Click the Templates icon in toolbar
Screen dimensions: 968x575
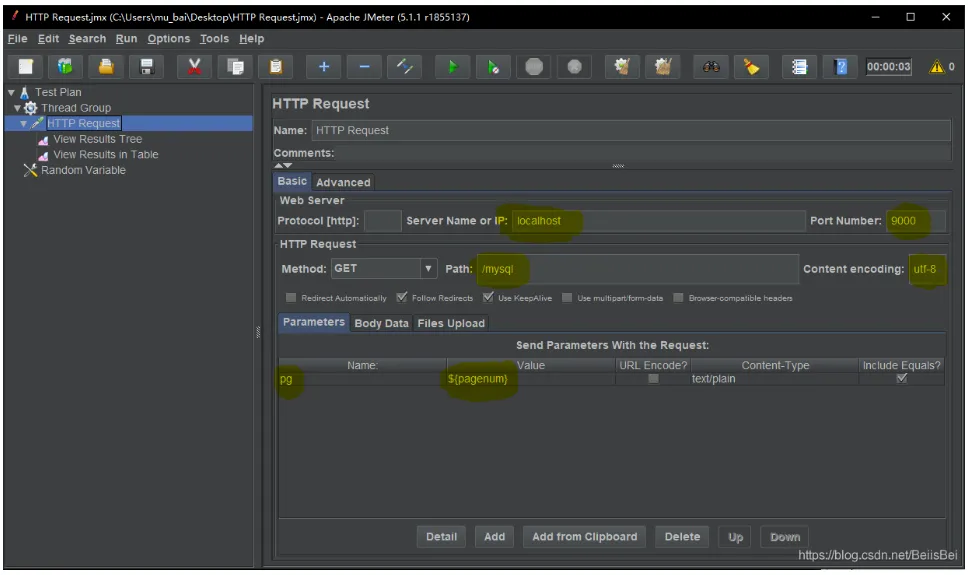[x=66, y=67]
